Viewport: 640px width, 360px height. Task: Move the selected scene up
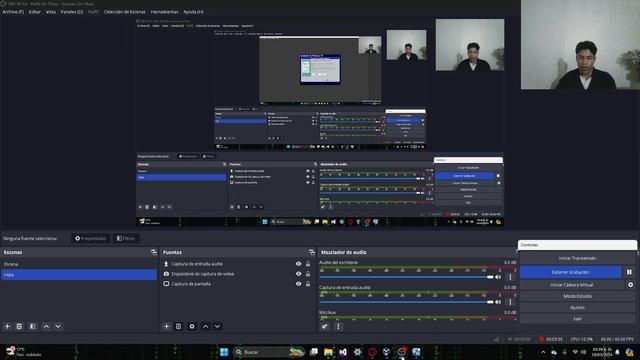(46, 327)
